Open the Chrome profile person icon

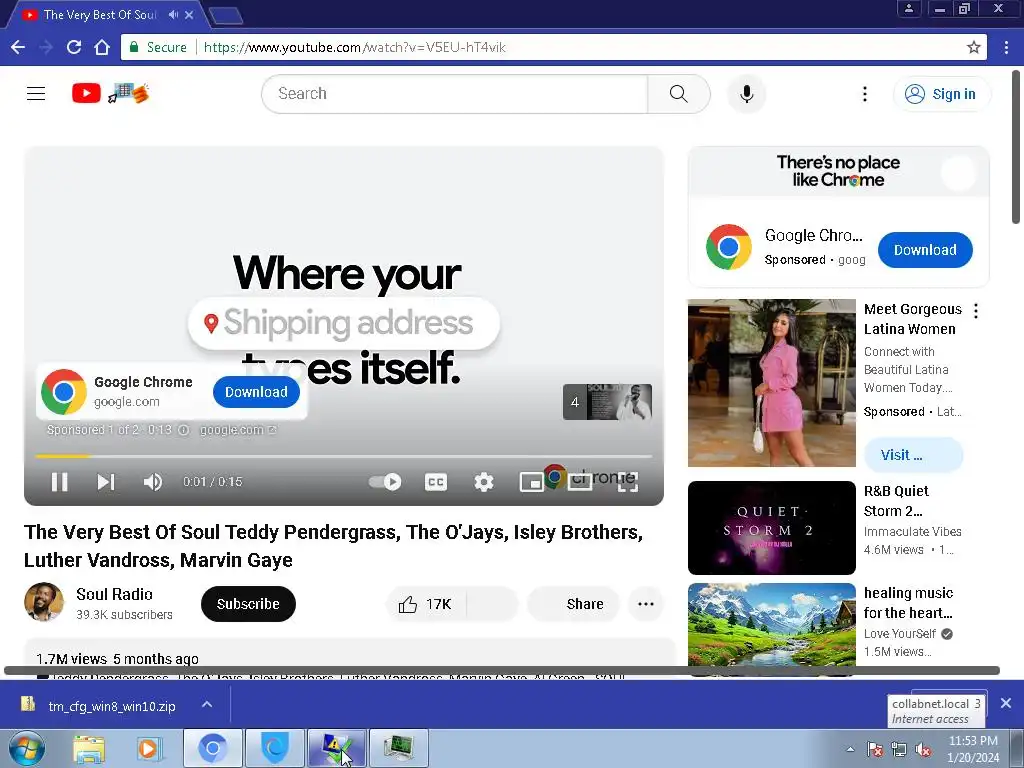click(x=908, y=9)
